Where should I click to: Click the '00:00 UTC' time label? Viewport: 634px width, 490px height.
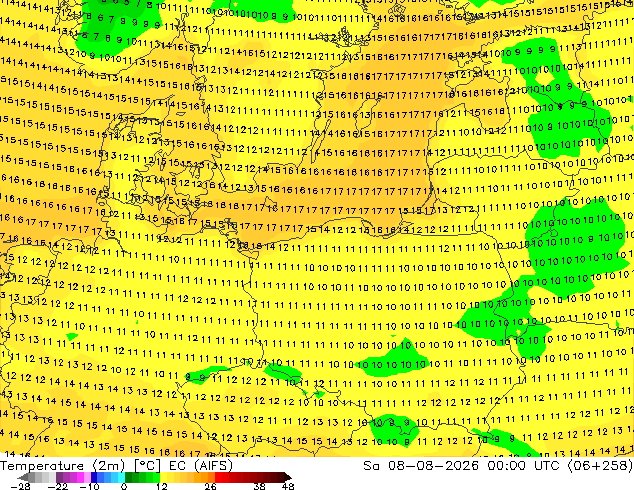coord(523,465)
